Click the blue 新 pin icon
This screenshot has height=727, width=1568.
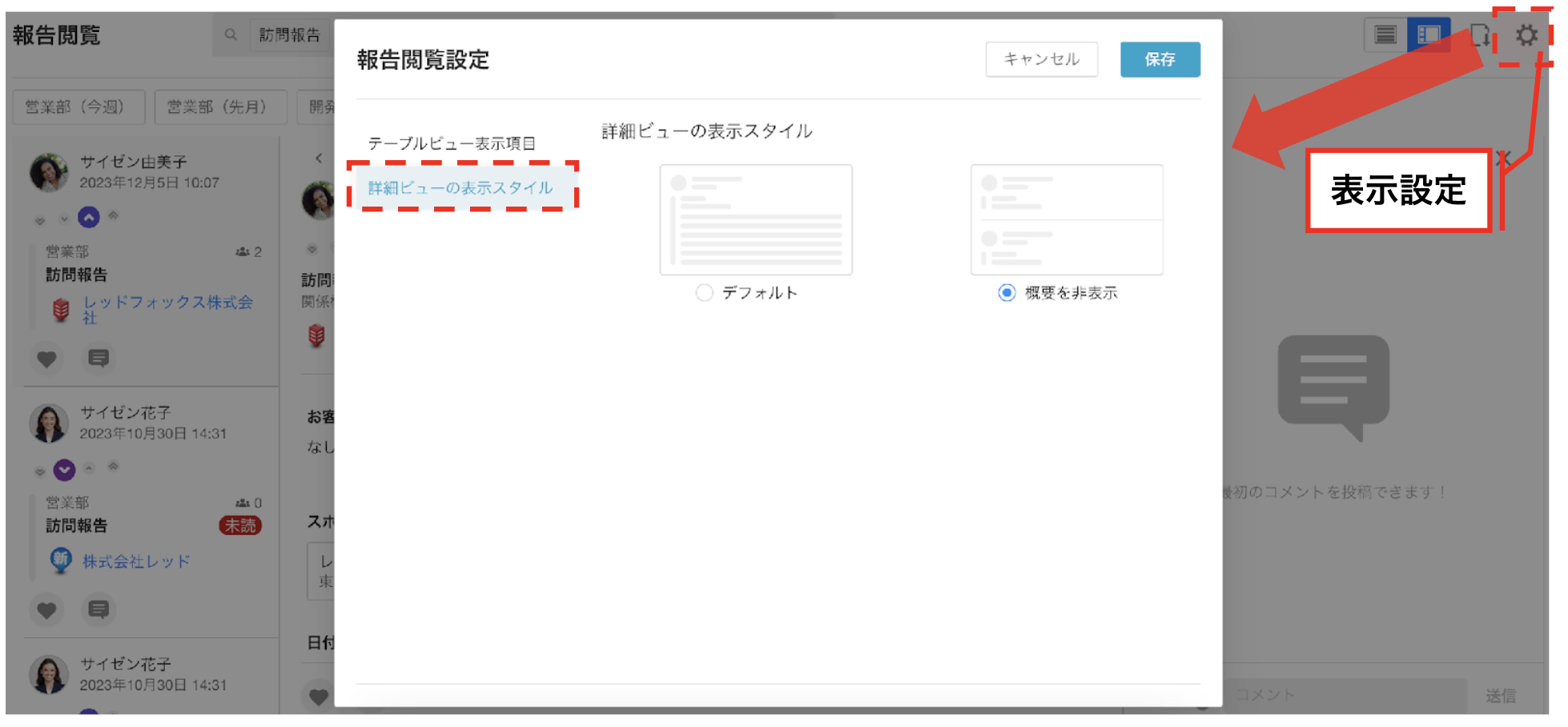pos(61,560)
